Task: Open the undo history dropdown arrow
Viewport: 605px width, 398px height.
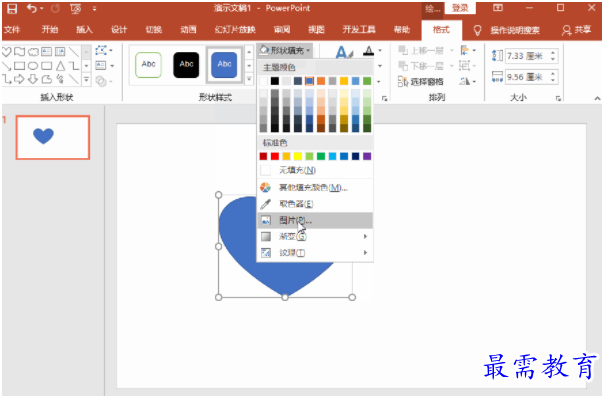Action: [x=42, y=8]
